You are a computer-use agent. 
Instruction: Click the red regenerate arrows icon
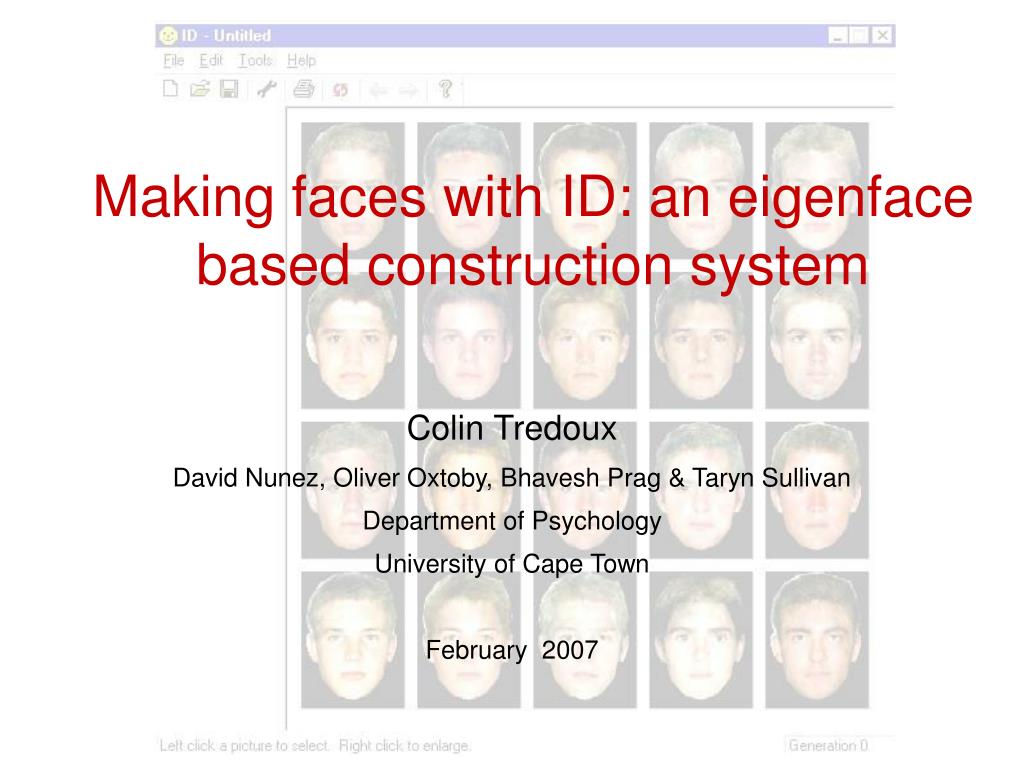[340, 89]
